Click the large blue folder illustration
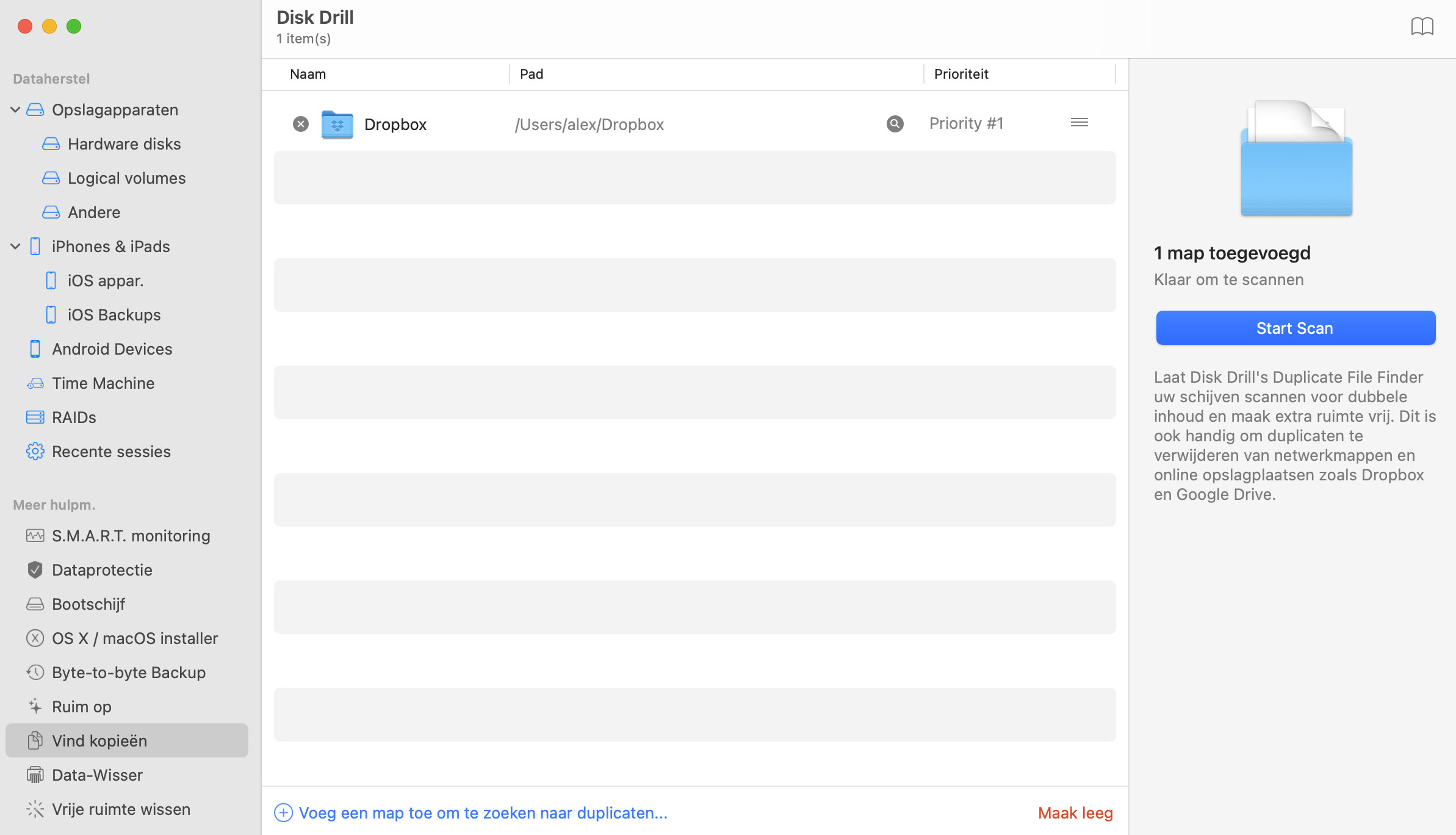This screenshot has width=1456, height=835. click(1296, 159)
